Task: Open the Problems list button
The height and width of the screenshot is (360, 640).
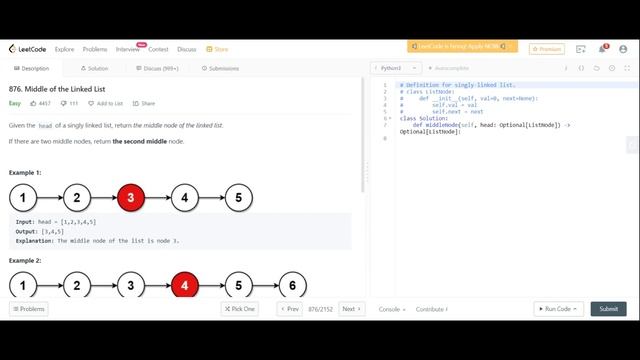Action: [x=29, y=309]
